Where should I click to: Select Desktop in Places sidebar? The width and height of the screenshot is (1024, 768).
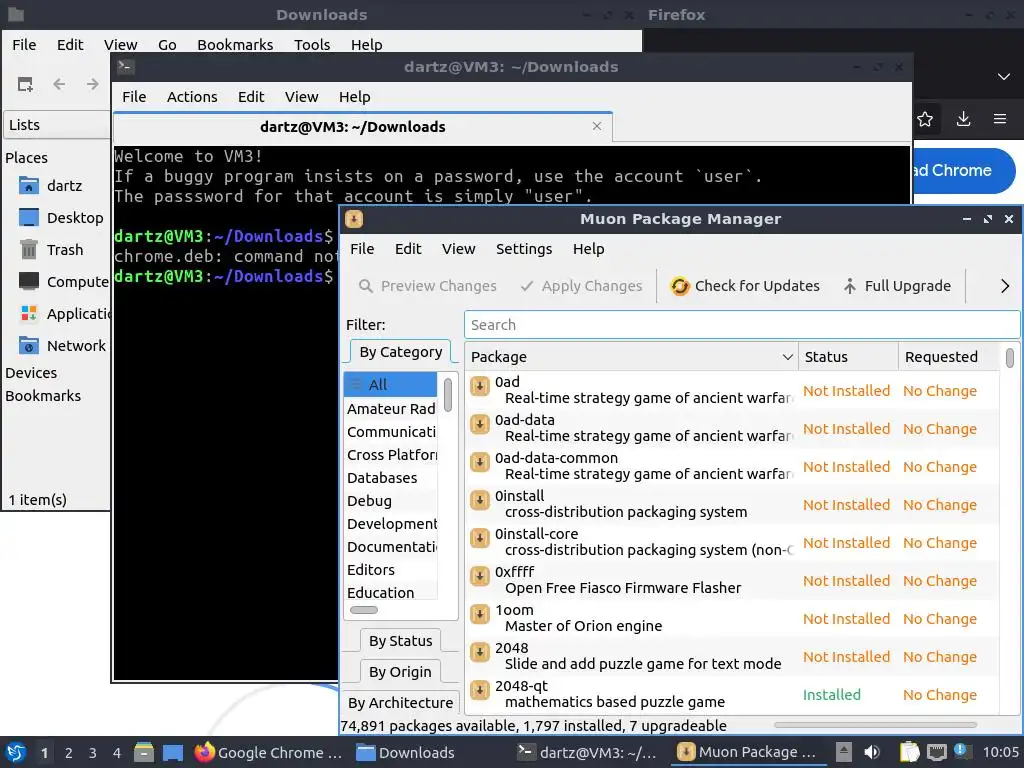pyautogui.click(x=61, y=217)
